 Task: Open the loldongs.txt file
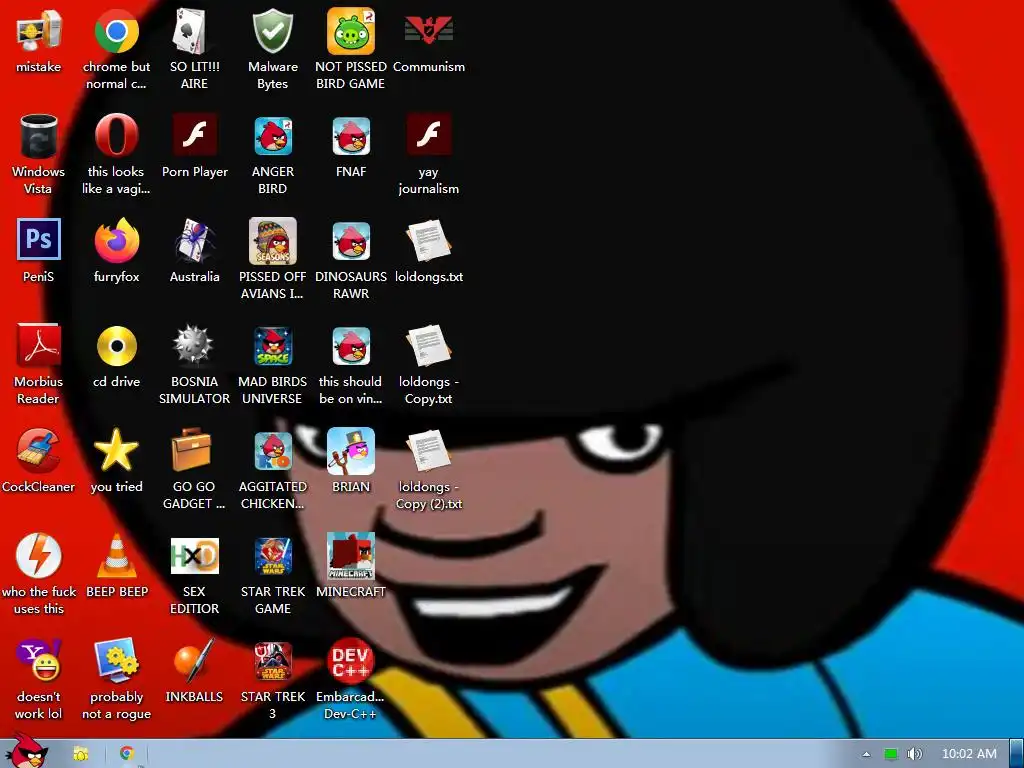click(428, 240)
